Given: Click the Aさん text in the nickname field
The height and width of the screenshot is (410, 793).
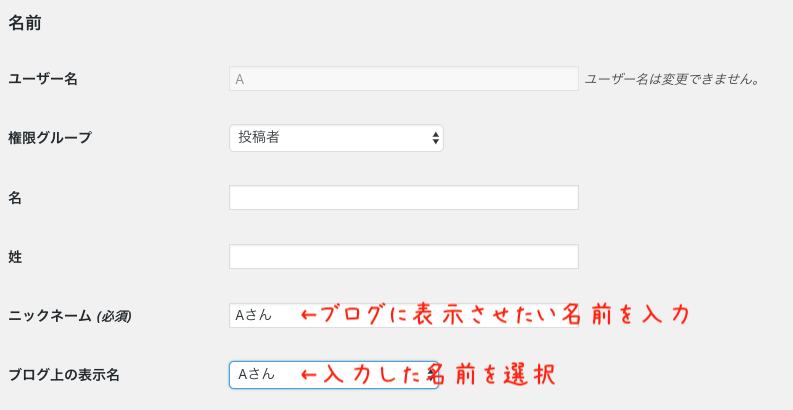Looking at the screenshot, I should click(253, 315).
